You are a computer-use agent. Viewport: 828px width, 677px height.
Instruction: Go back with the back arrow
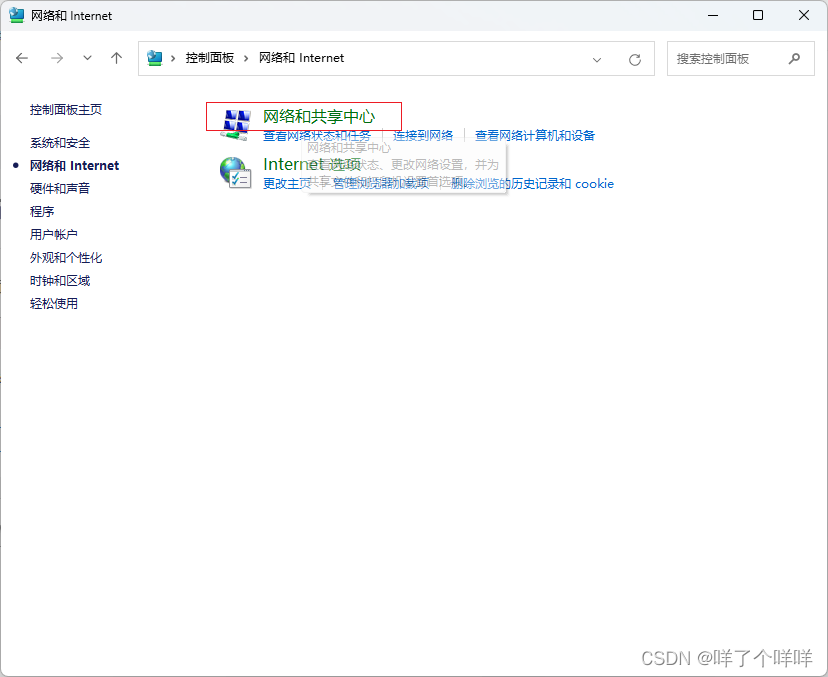22,58
